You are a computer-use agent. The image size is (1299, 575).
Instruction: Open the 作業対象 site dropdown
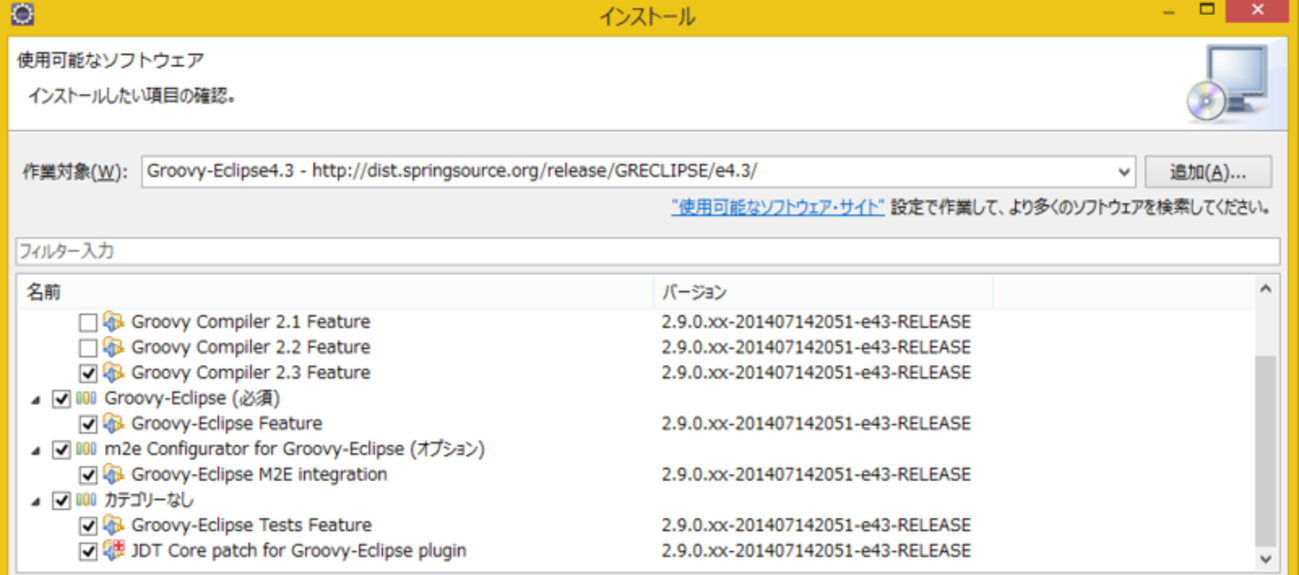click(1123, 171)
